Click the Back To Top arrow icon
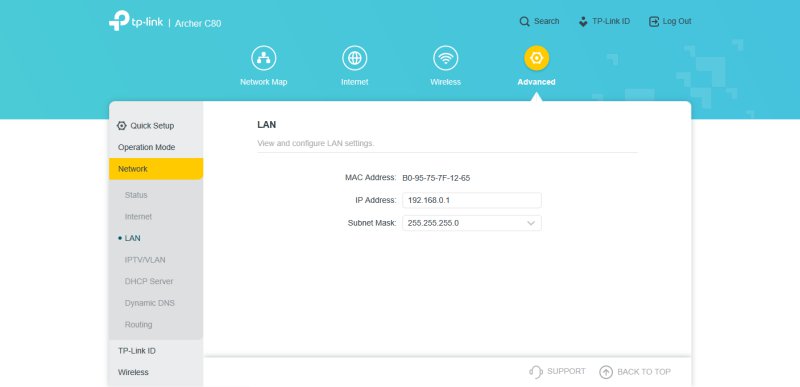The image size is (800, 387). click(x=606, y=372)
